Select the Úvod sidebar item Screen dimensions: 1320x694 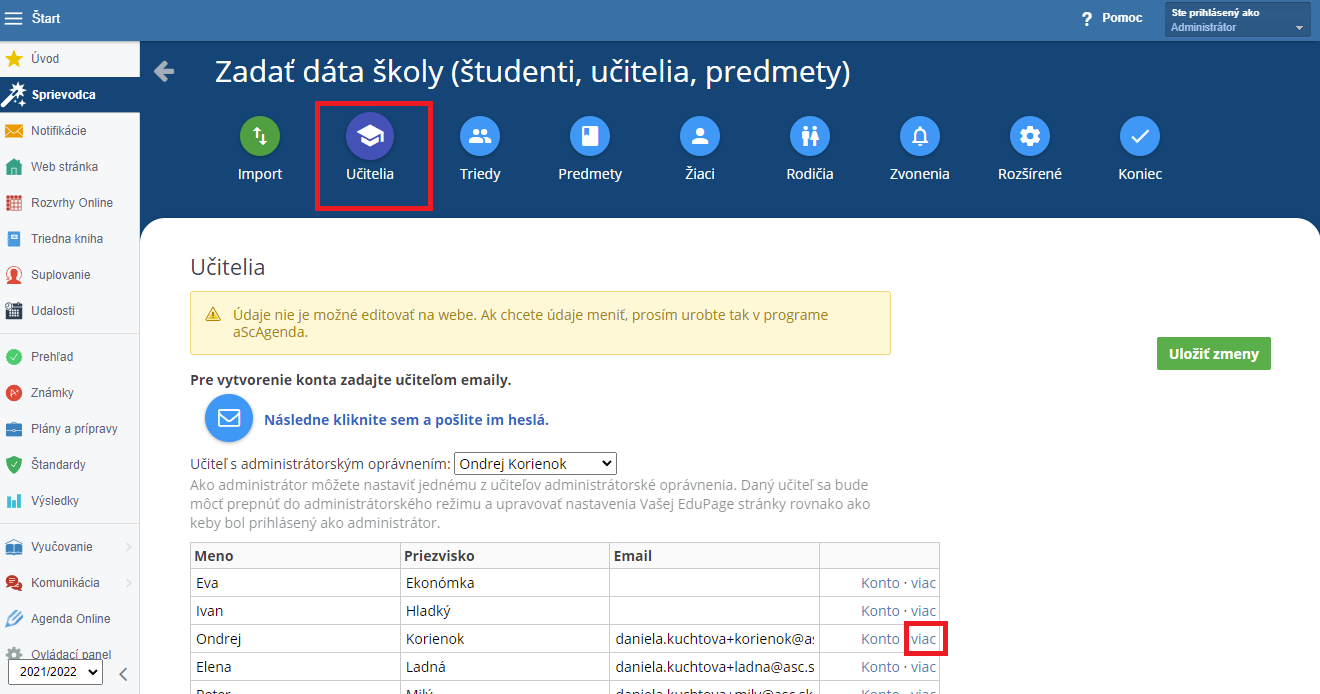(70, 59)
